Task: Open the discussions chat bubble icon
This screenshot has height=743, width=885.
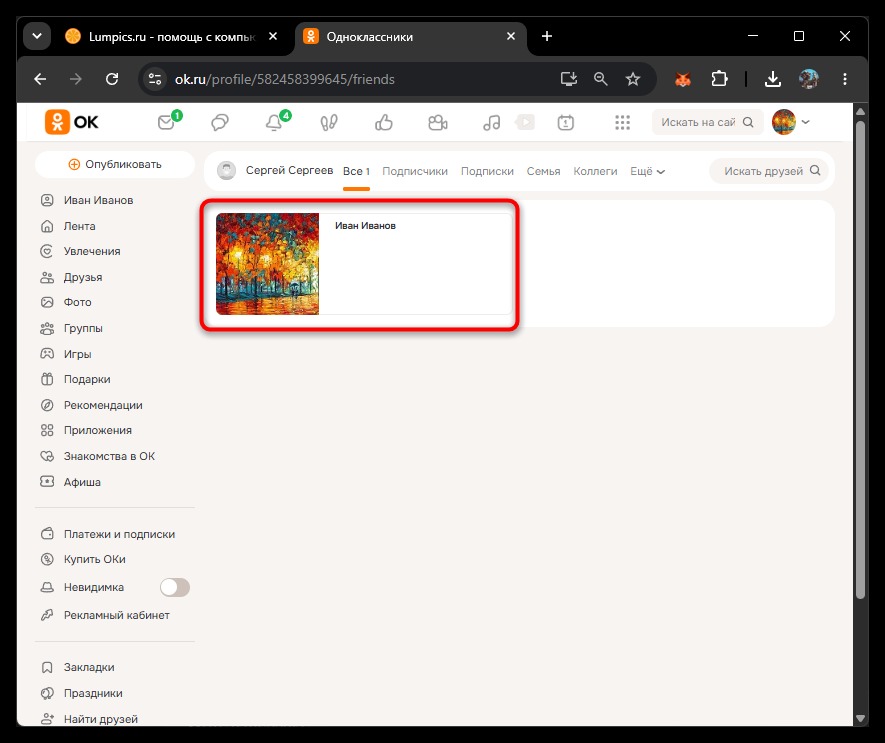Action: point(220,123)
